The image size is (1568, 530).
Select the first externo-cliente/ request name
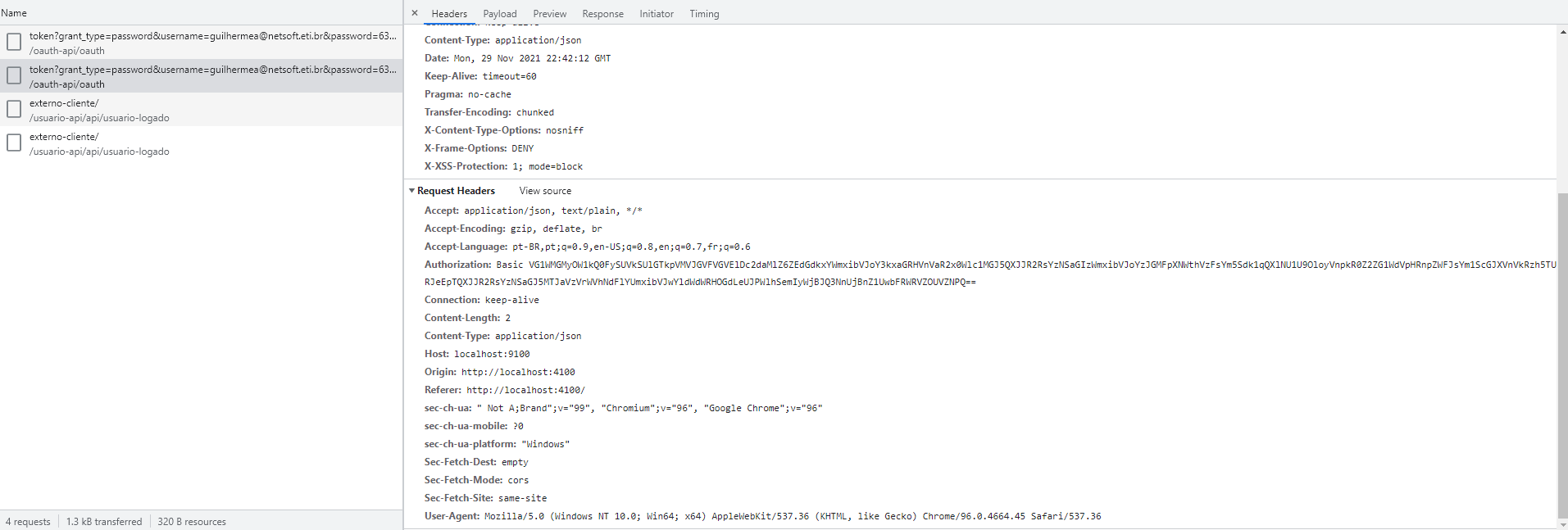64,103
